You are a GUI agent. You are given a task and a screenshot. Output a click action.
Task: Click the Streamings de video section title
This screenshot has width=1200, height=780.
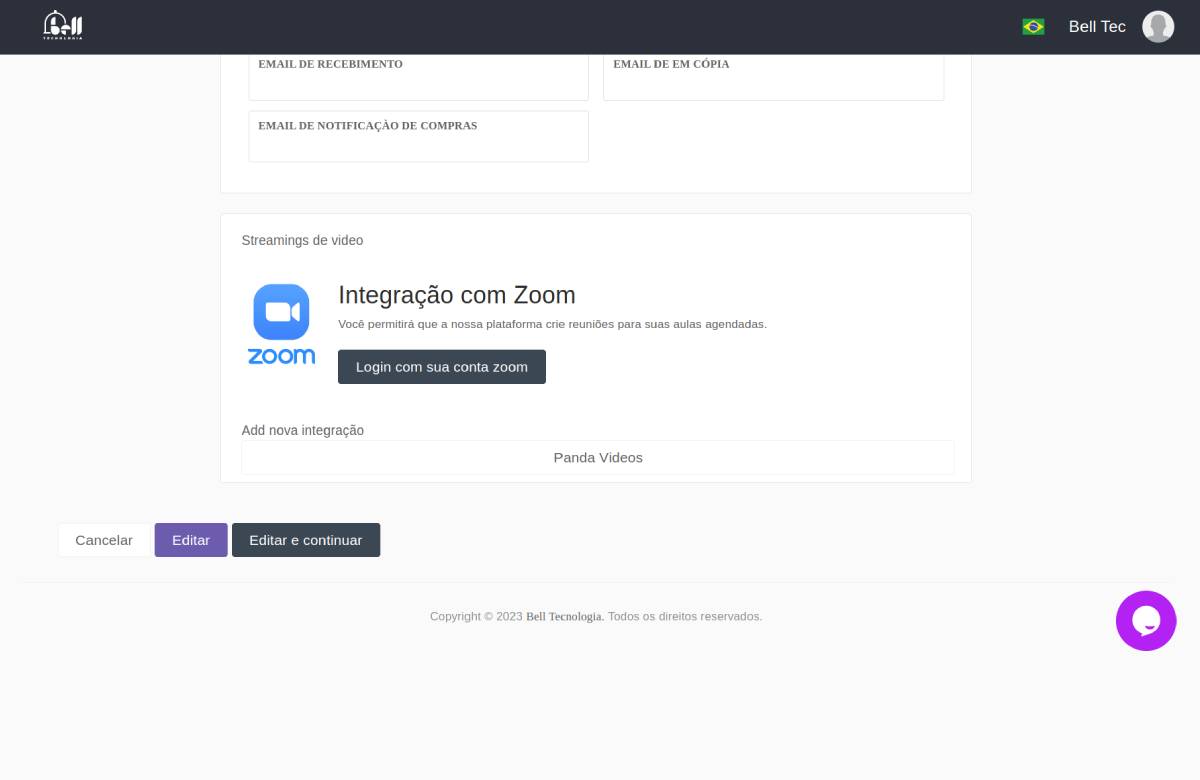pyautogui.click(x=302, y=241)
